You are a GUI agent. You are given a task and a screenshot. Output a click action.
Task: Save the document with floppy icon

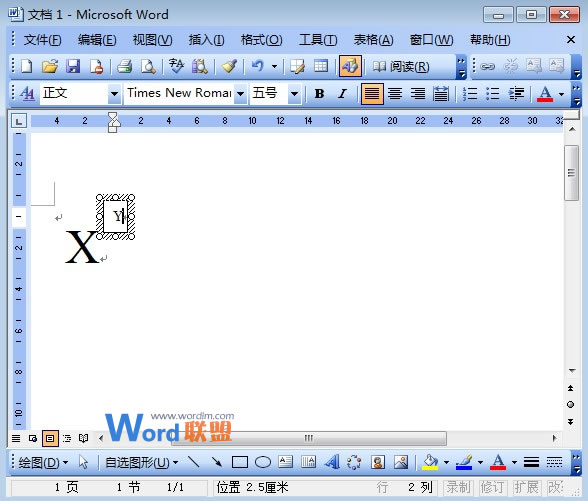(x=73, y=66)
